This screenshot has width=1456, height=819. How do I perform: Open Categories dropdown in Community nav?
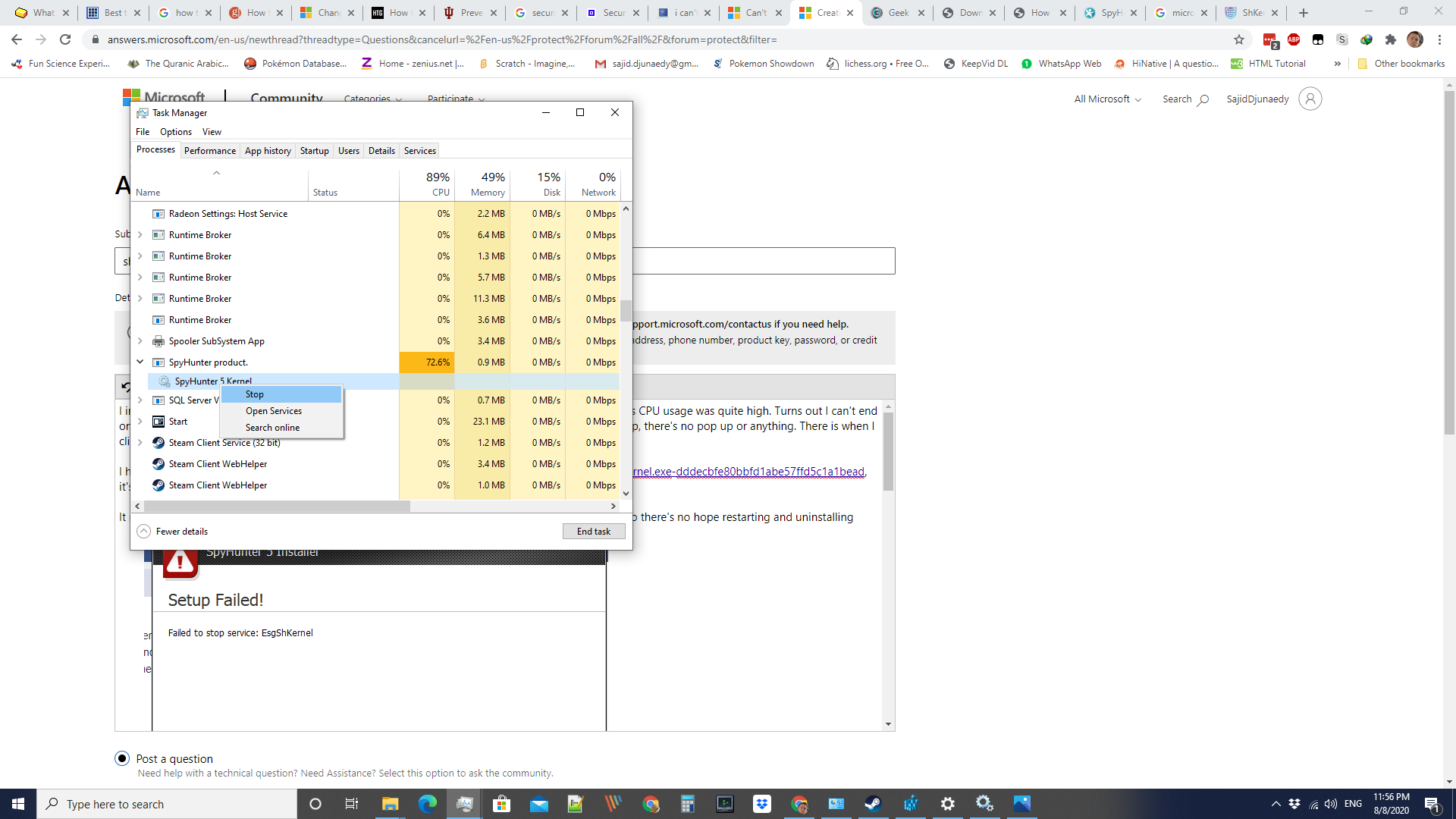coord(372,98)
